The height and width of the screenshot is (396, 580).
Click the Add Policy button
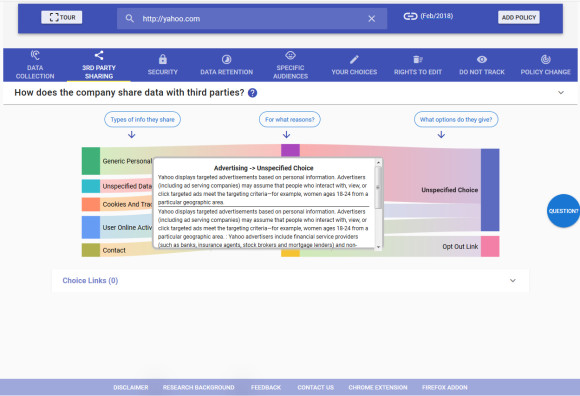coord(519,17)
